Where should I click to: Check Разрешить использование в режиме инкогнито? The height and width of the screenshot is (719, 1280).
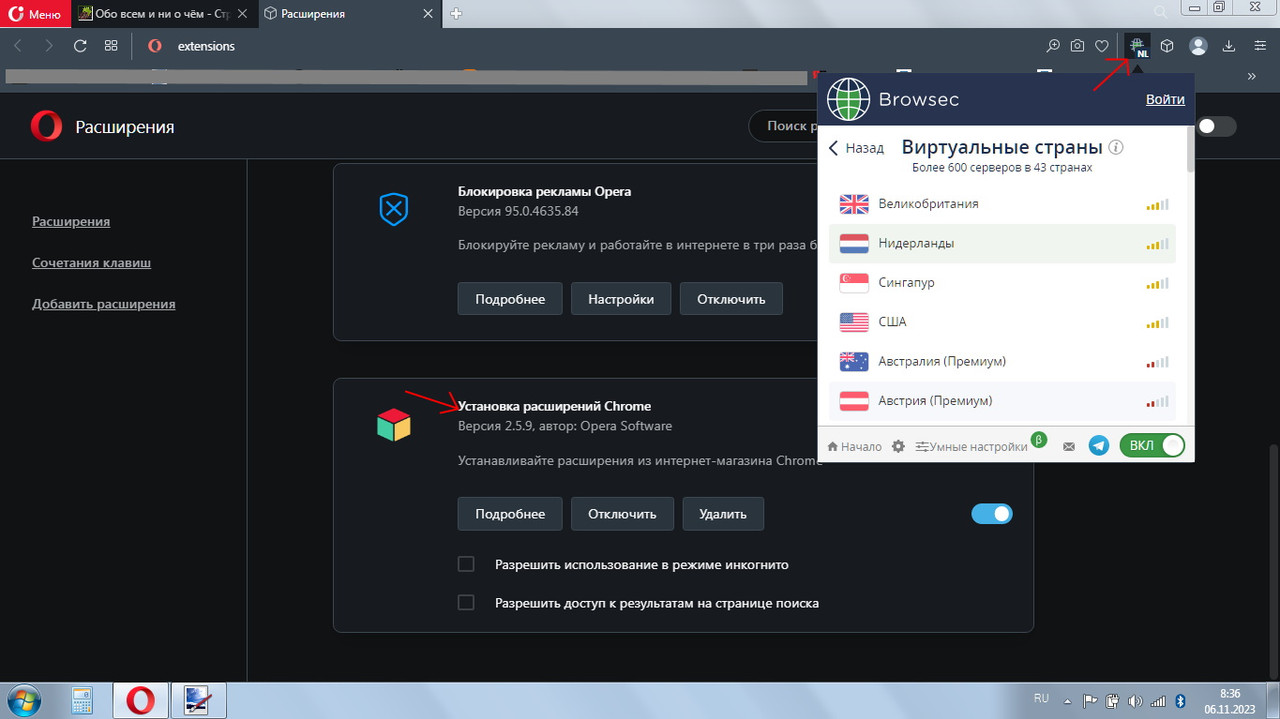click(x=466, y=564)
